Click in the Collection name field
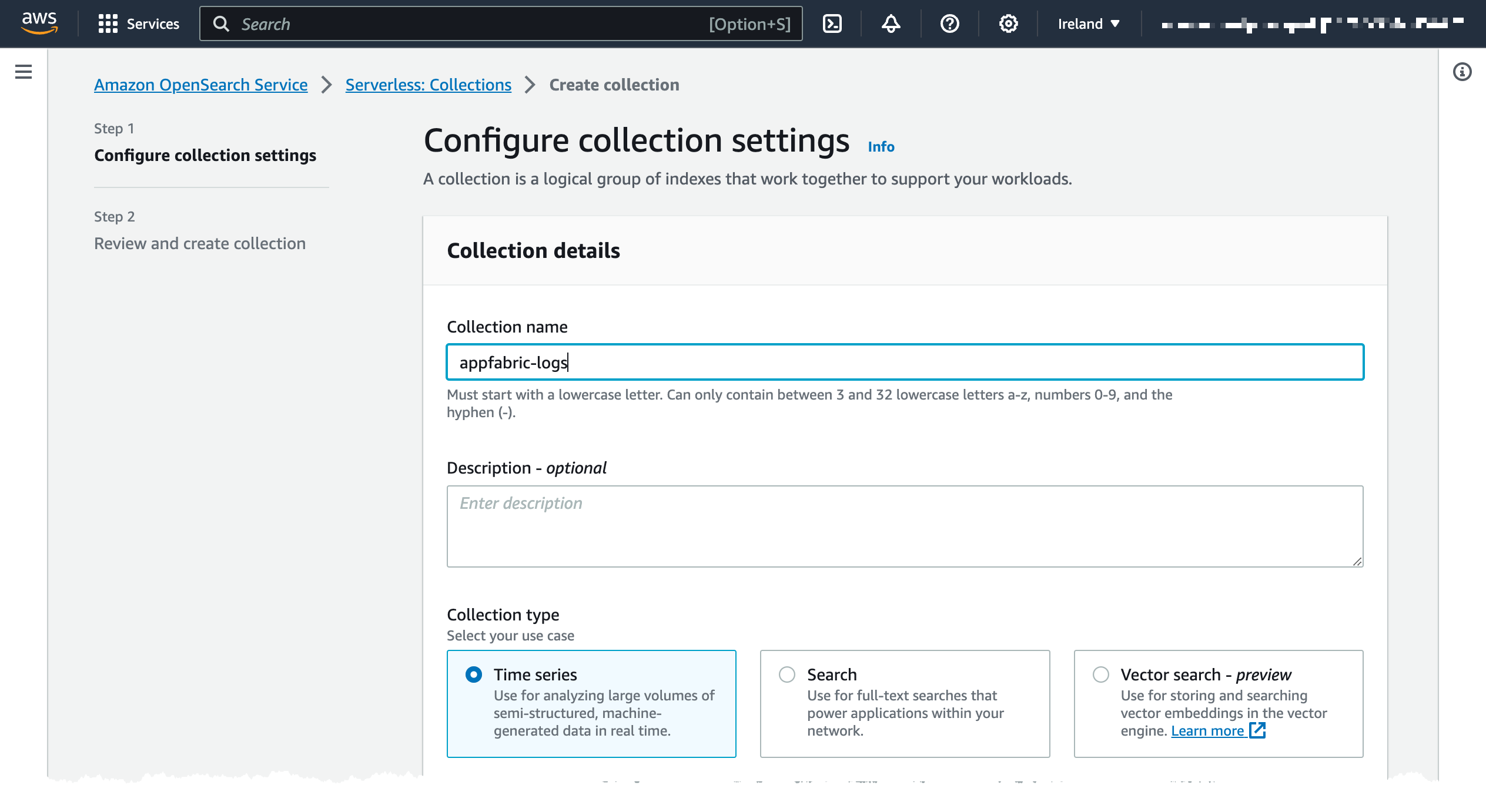 coord(904,362)
